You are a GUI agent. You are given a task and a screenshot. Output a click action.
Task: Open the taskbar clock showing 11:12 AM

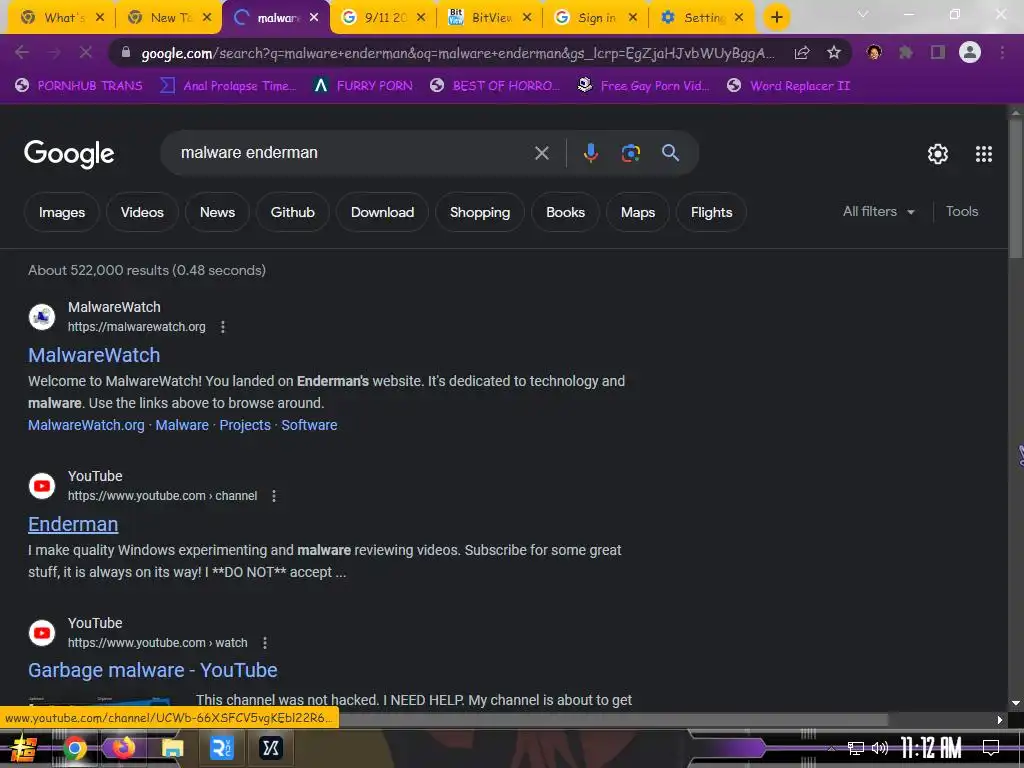pos(931,748)
